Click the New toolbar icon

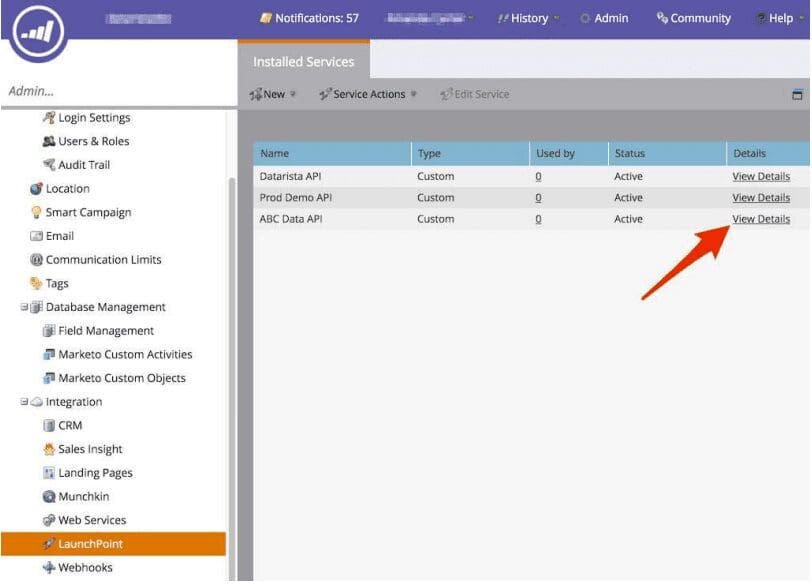pos(255,94)
